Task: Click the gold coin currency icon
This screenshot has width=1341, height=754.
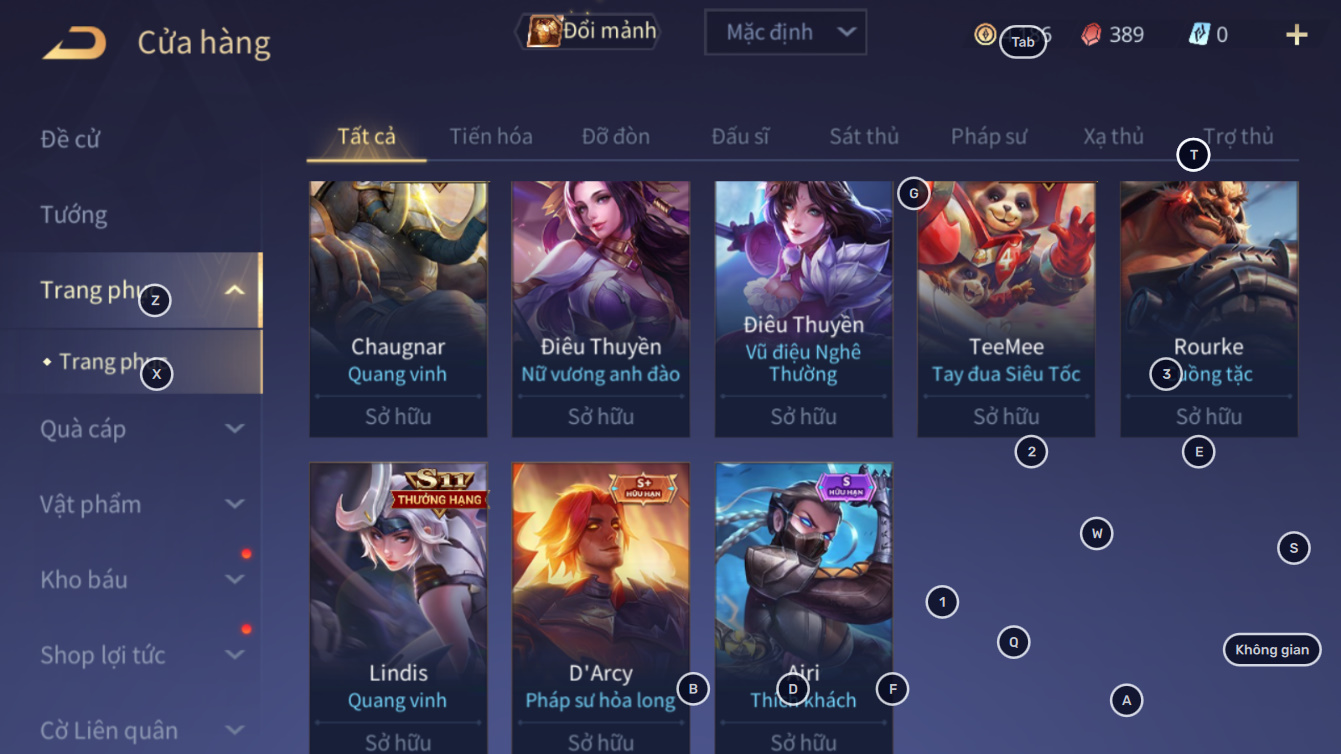Action: pos(985,35)
